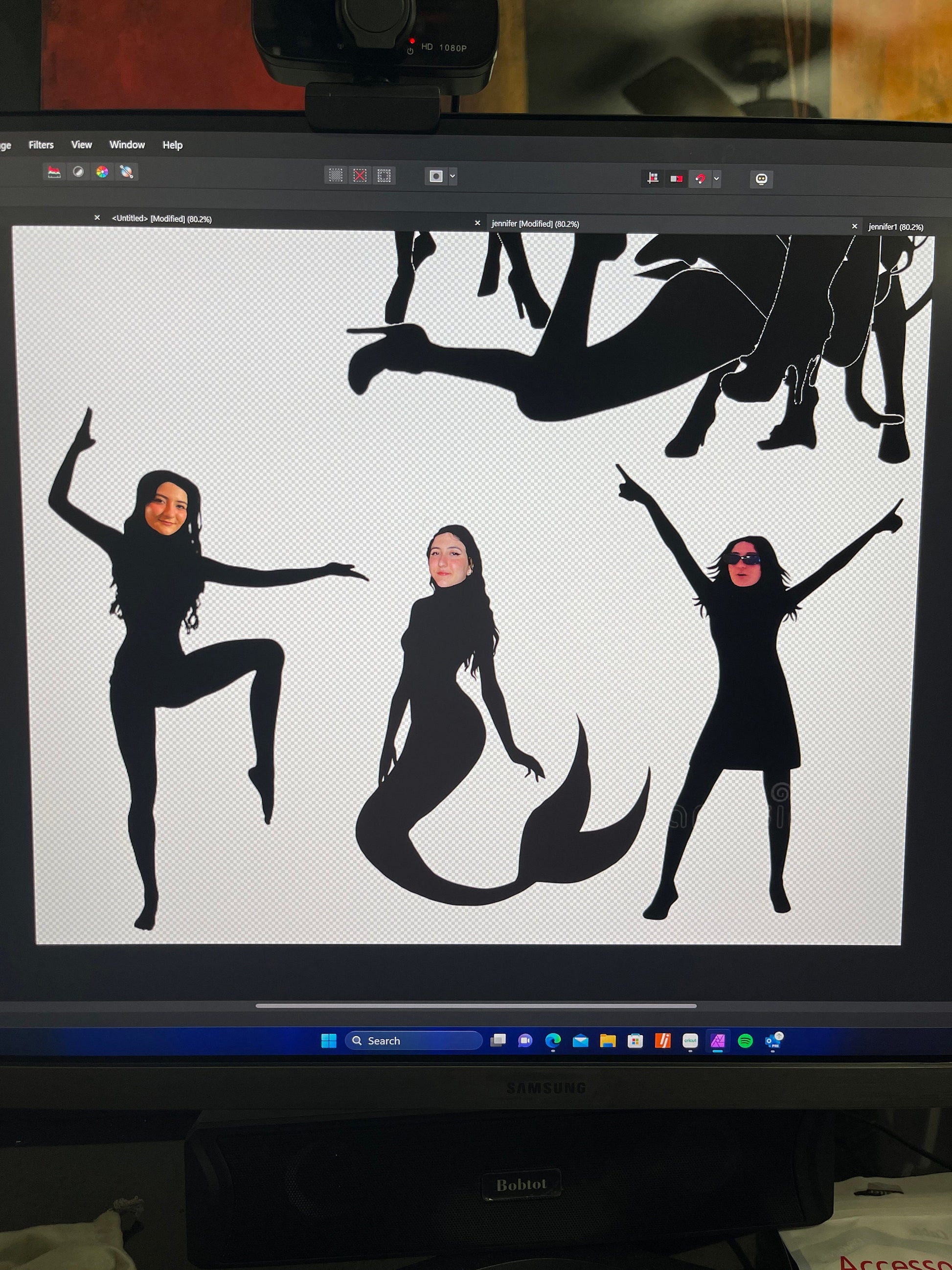Apply Auto White Balance
The image size is (952, 1270).
point(126,172)
